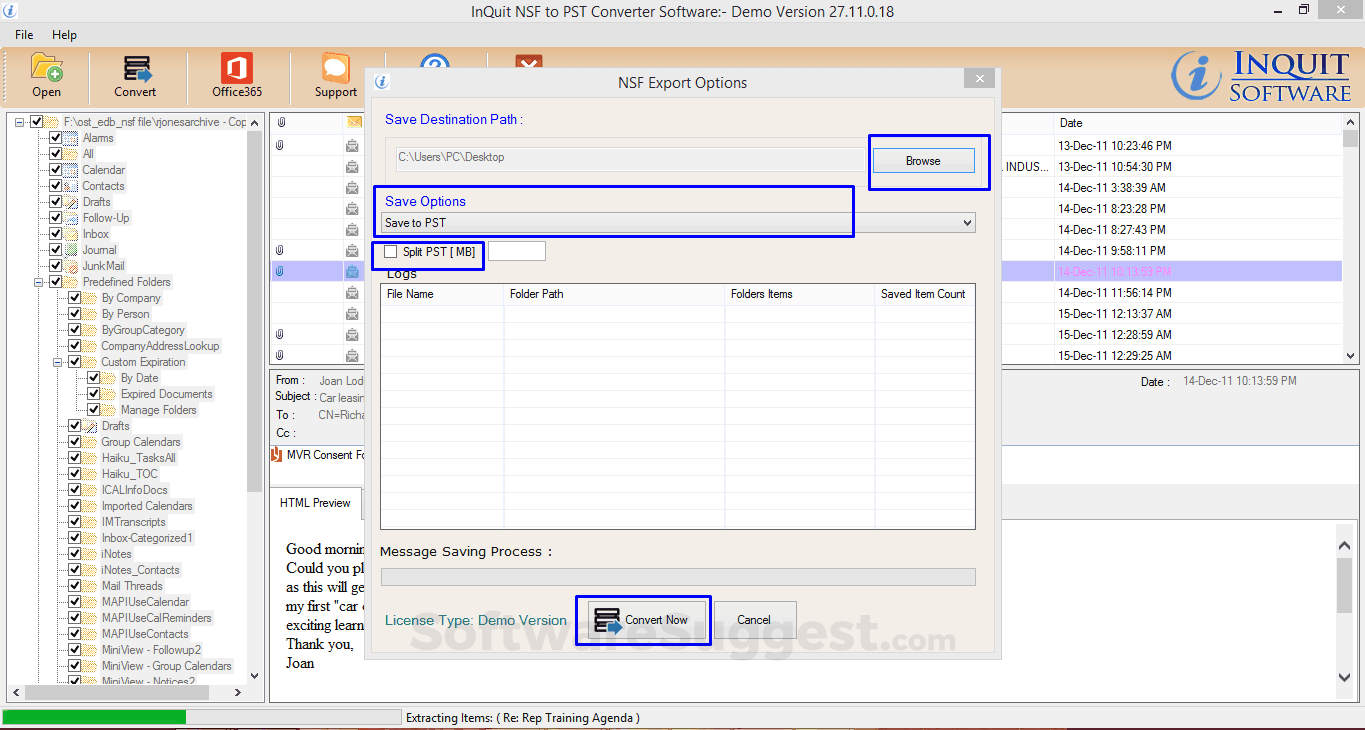The height and width of the screenshot is (730, 1365).
Task: Click the MVR Consent attachment icon
Action: pyautogui.click(x=277, y=455)
